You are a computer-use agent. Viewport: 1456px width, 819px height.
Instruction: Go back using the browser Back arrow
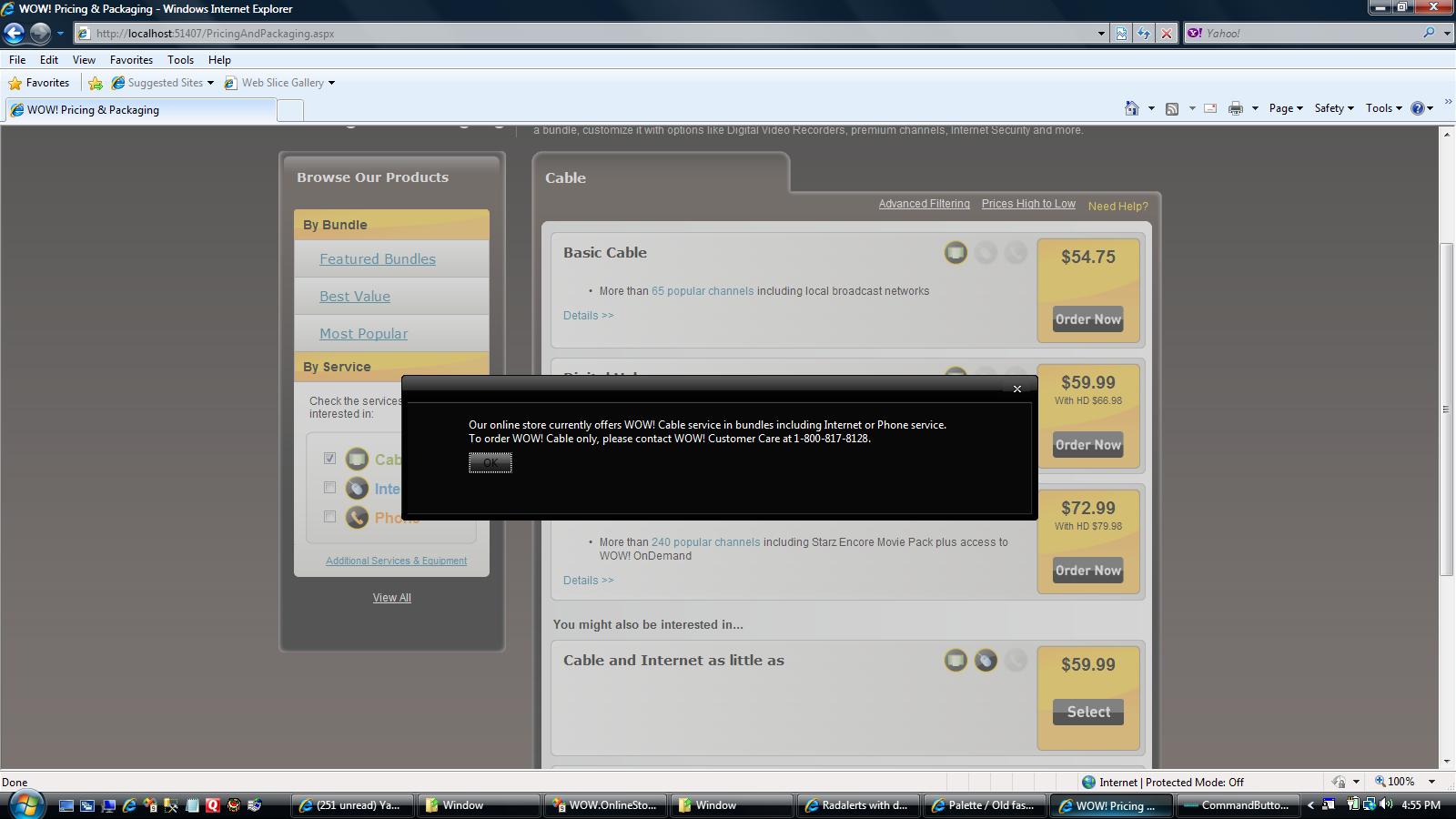(x=14, y=34)
